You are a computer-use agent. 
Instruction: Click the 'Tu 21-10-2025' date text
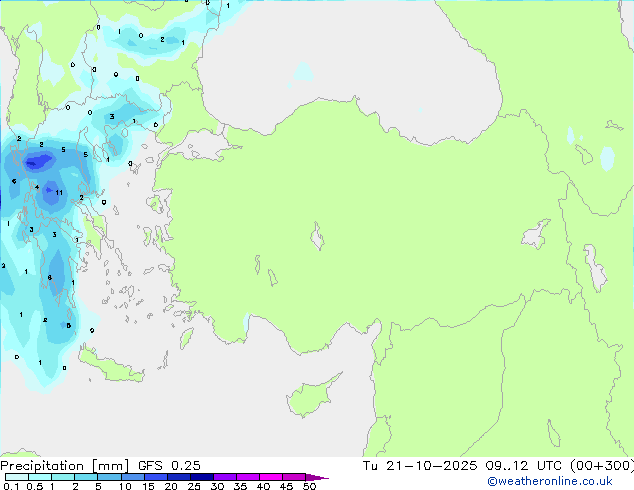[x=420, y=466]
